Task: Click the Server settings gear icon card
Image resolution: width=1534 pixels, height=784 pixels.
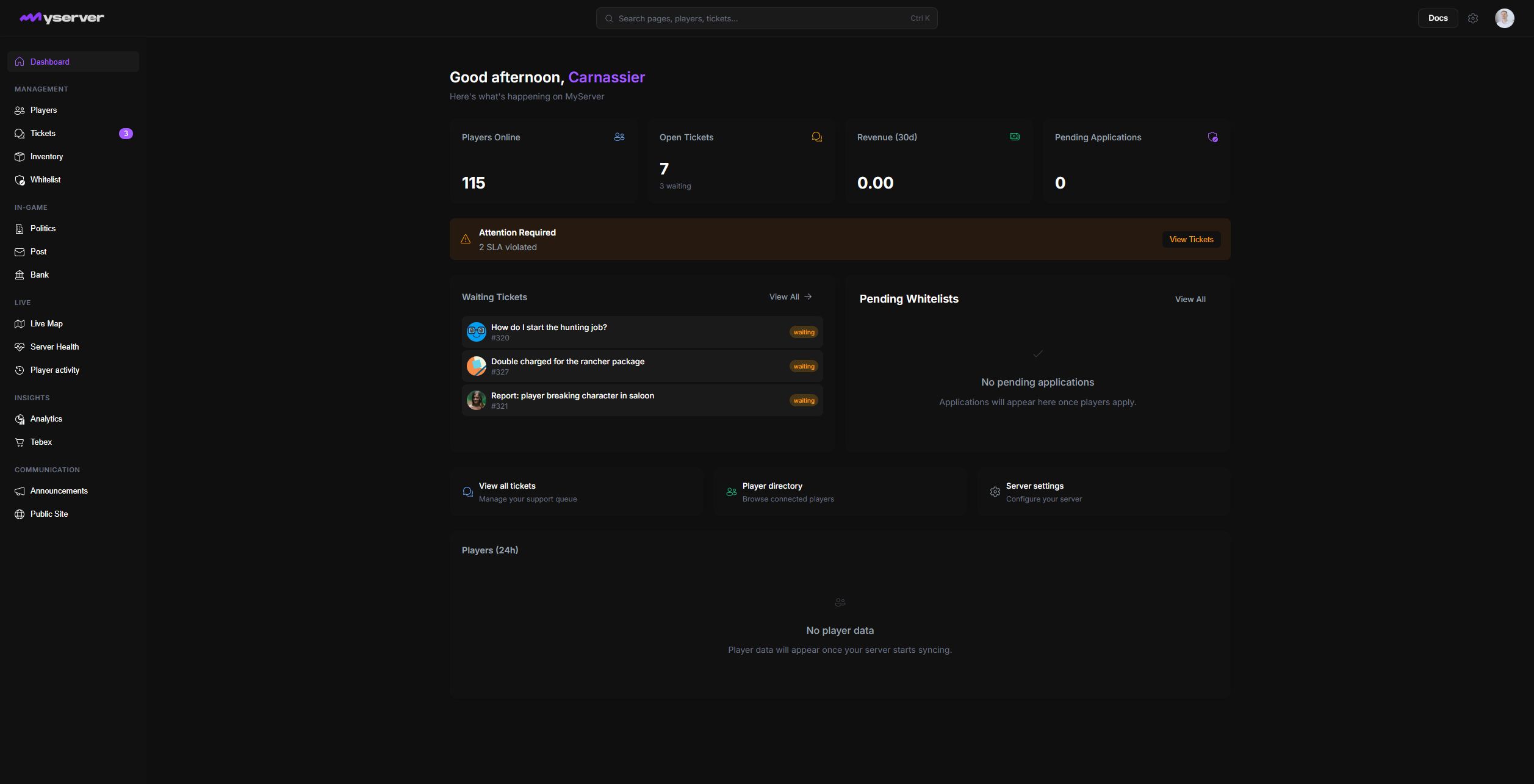Action: click(x=995, y=492)
